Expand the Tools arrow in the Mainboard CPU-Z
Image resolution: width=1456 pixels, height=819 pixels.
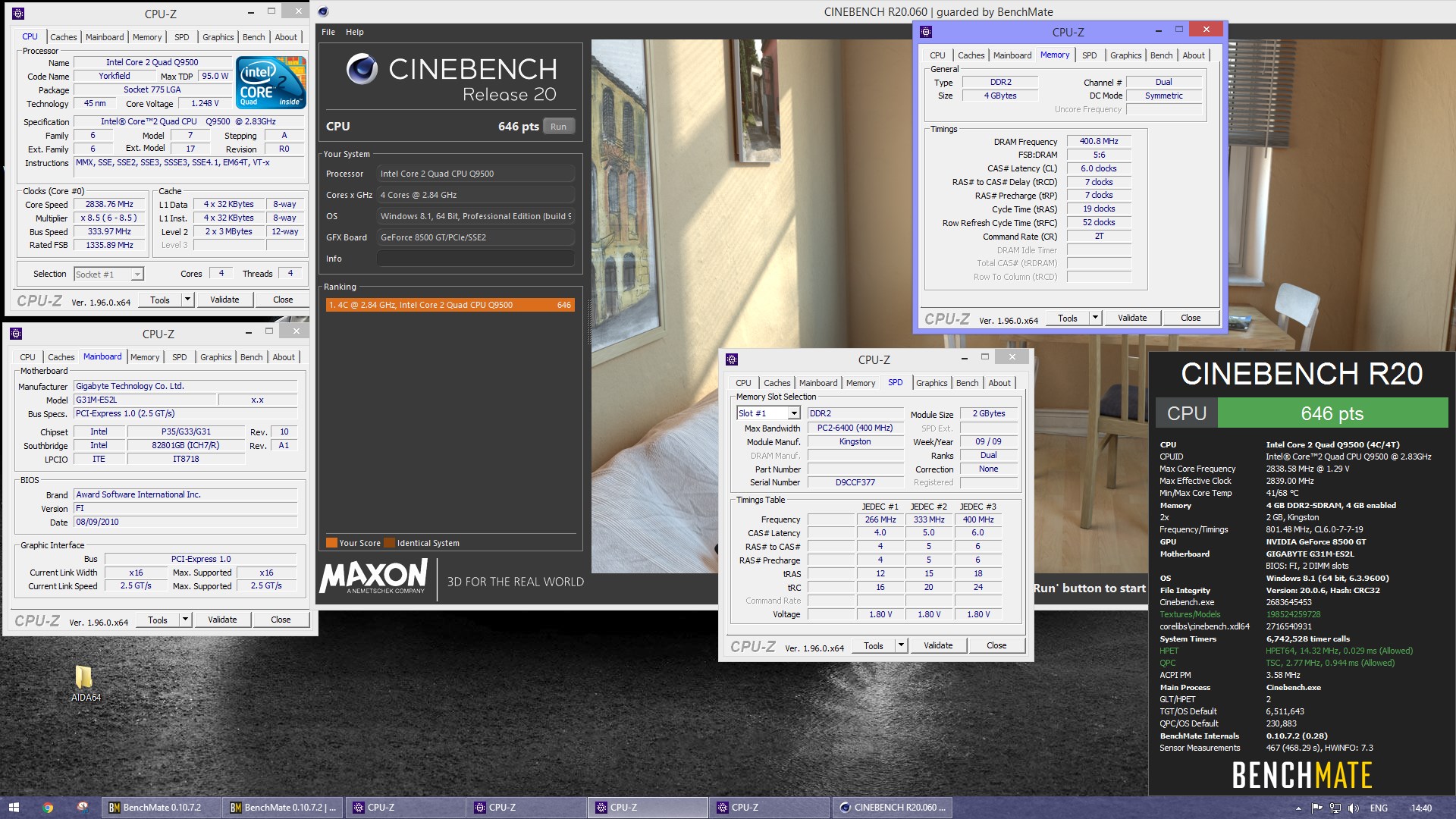tap(185, 620)
